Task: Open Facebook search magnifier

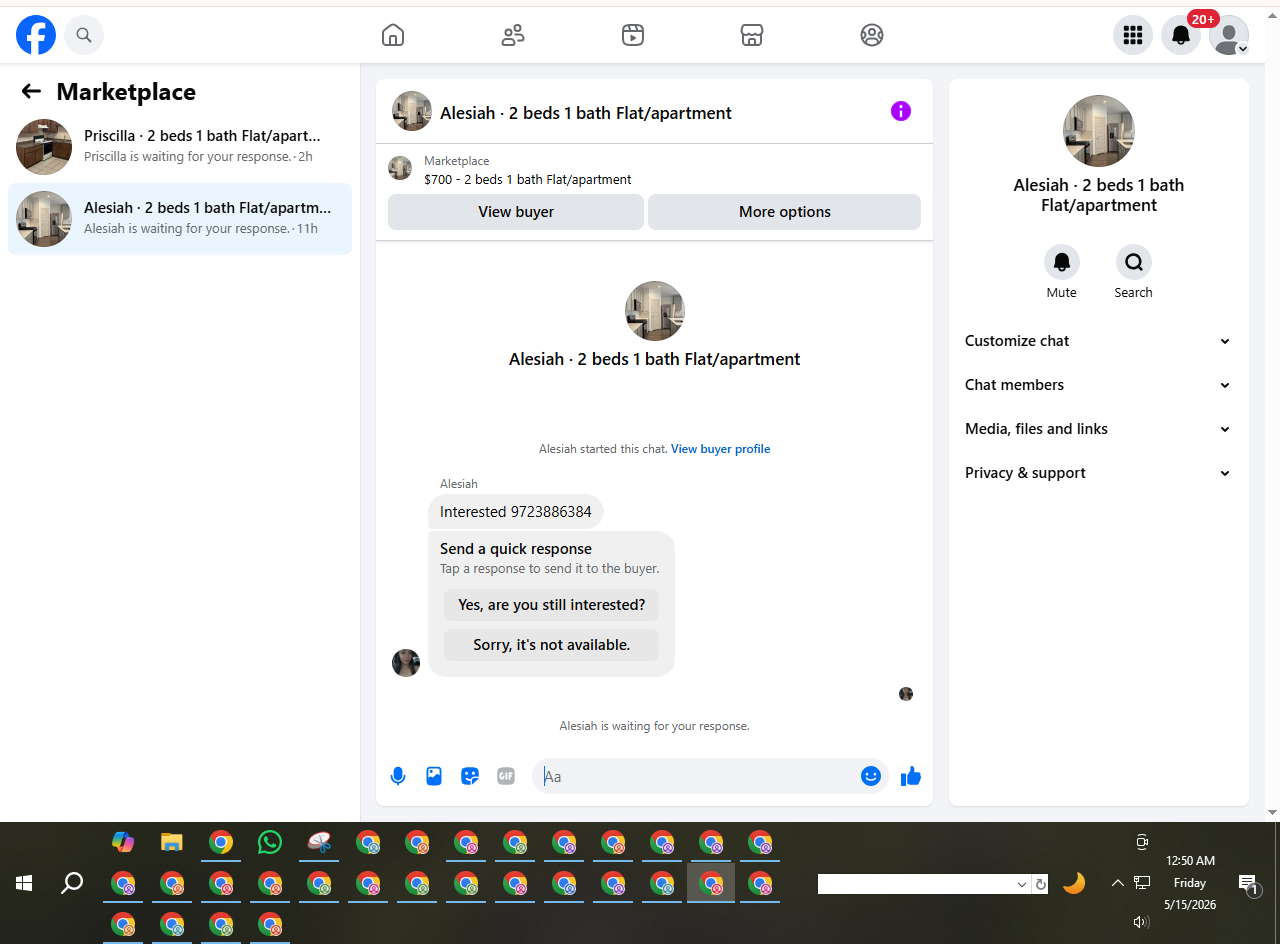Action: pos(84,35)
